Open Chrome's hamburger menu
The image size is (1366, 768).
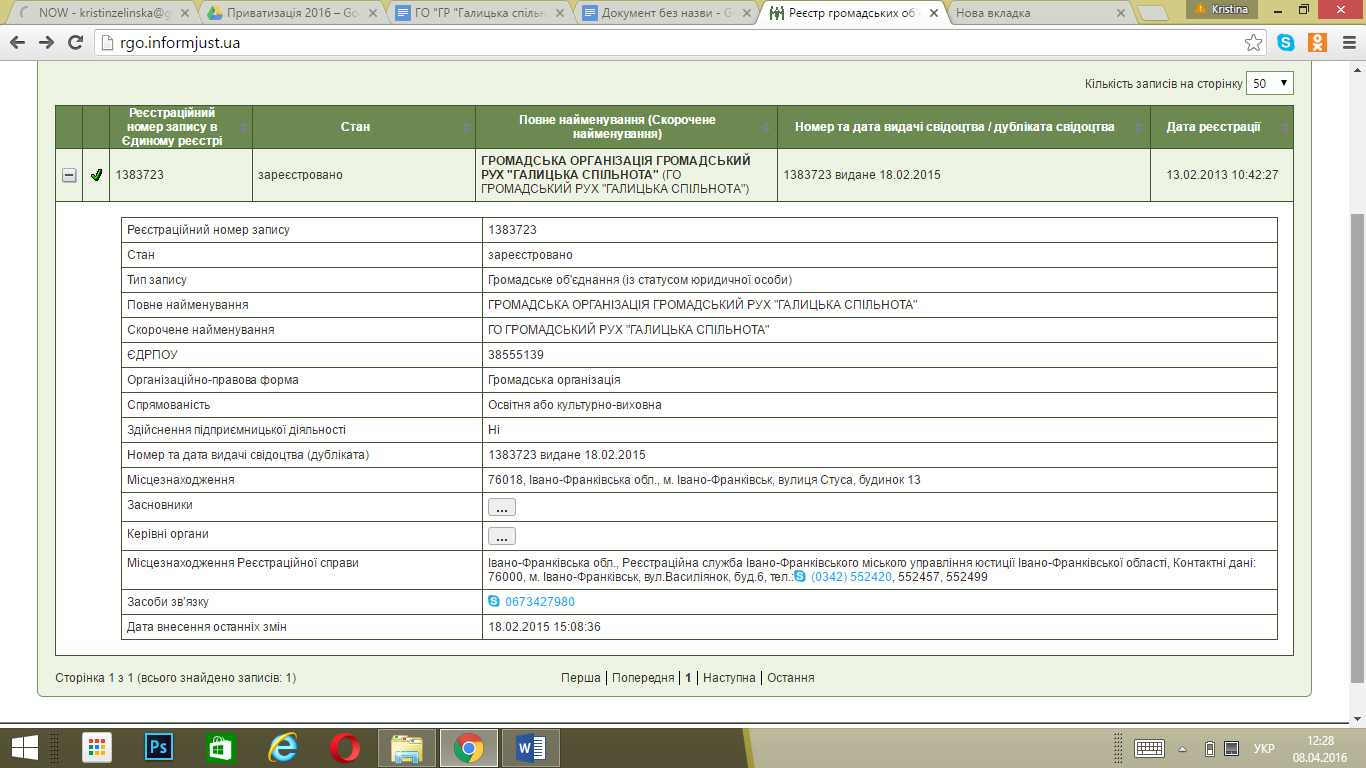pos(1347,43)
